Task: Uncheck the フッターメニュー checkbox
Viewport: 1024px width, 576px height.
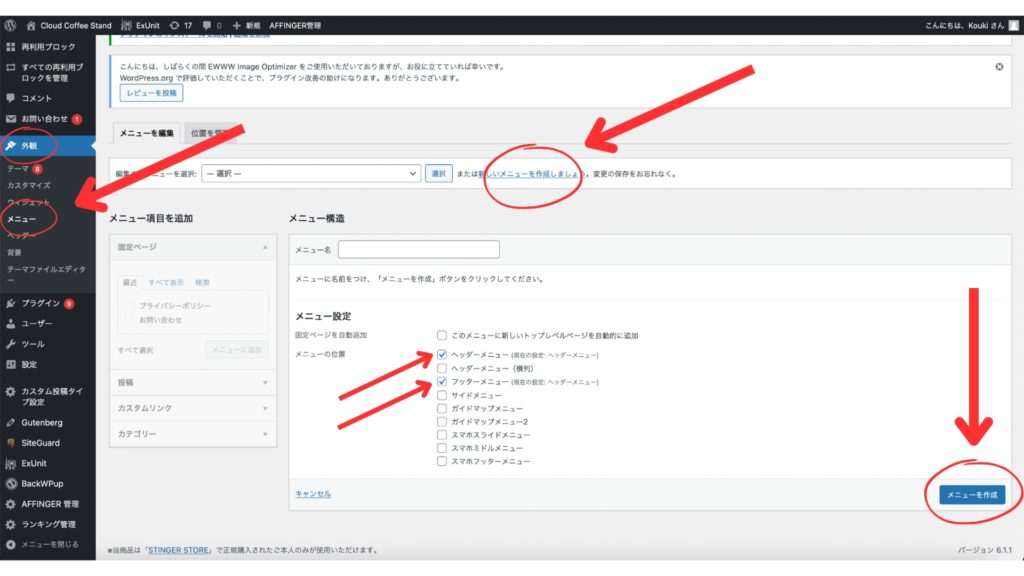Action: pos(442,382)
